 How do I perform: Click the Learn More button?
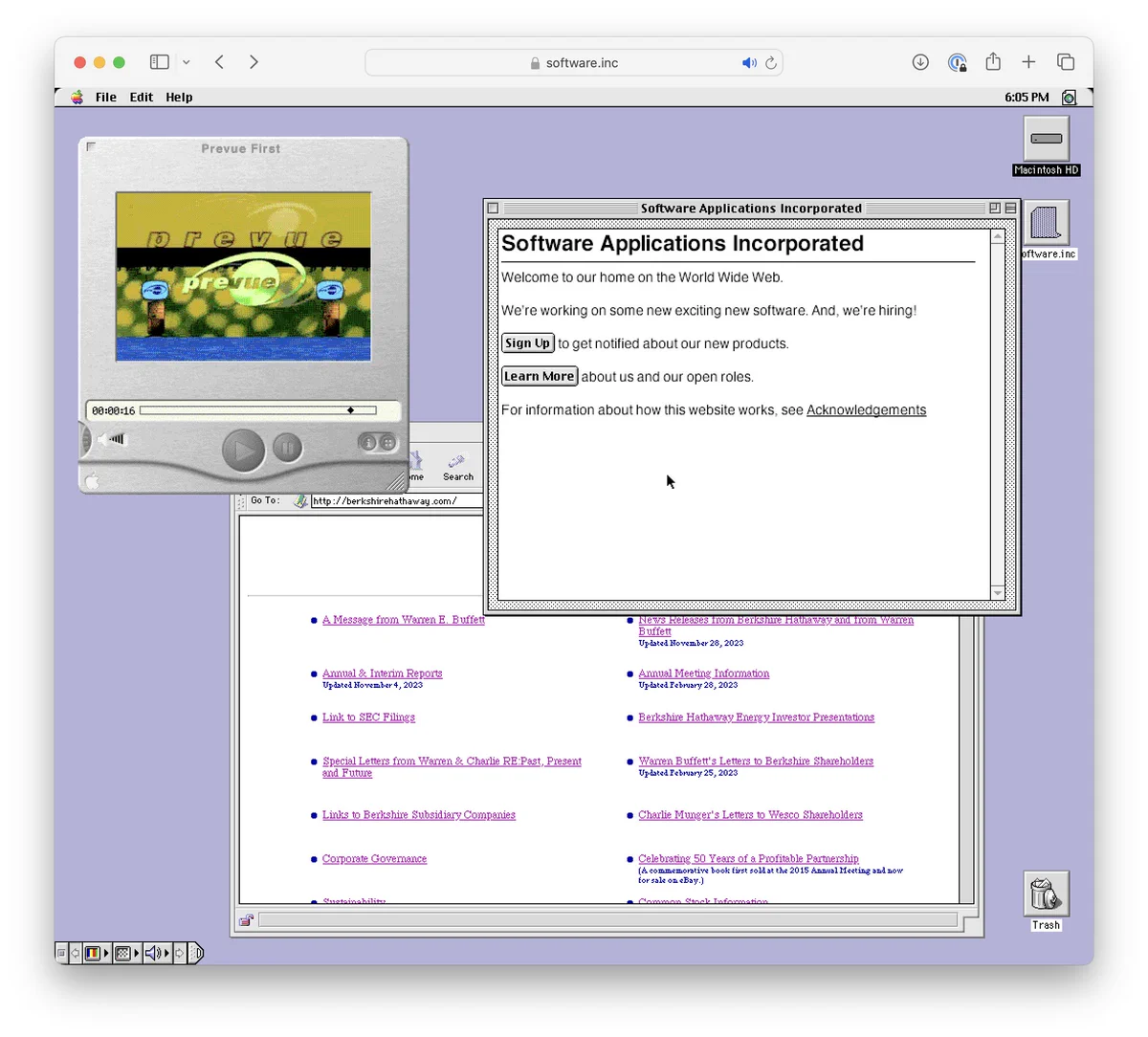540,376
